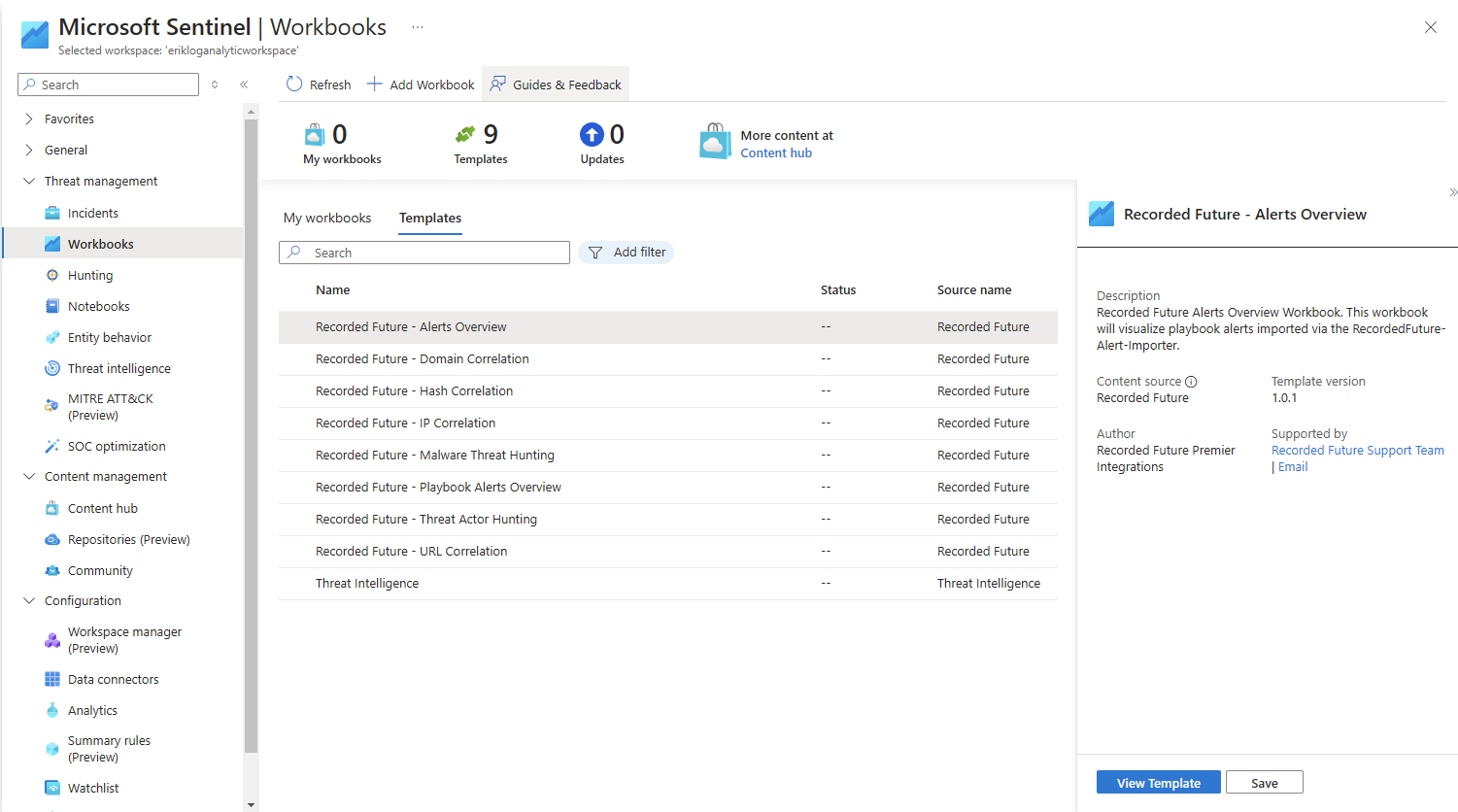Click the Refresh icon in the toolbar
The width and height of the screenshot is (1458, 812).
(x=294, y=85)
